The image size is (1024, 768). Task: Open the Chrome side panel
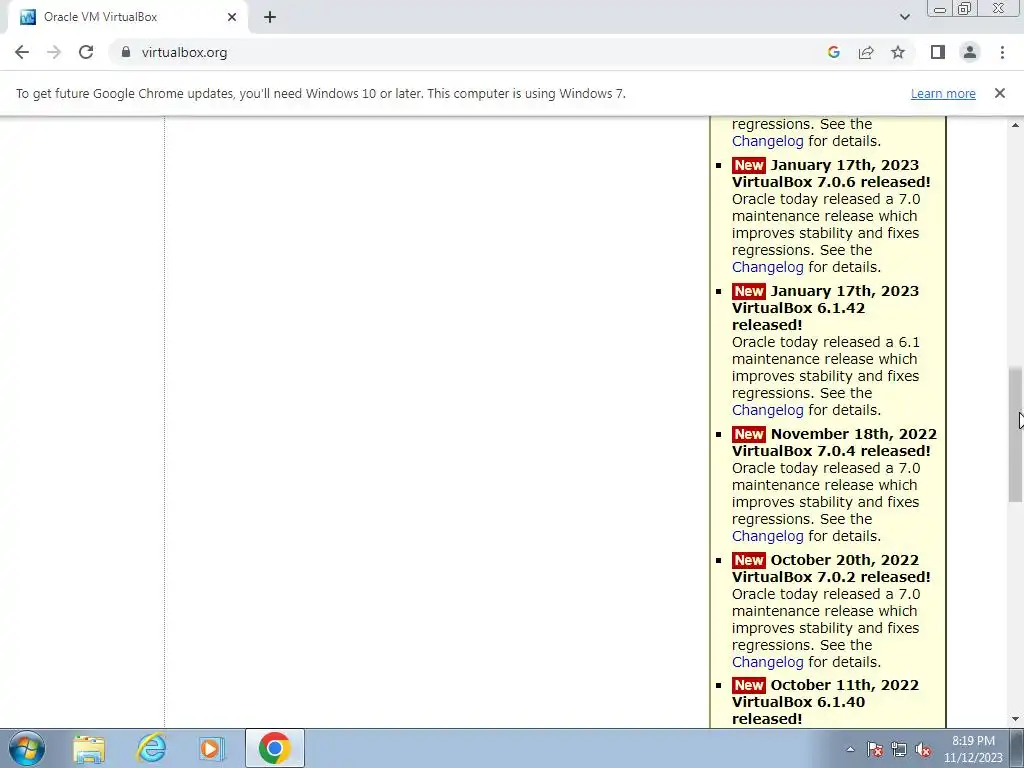938,52
